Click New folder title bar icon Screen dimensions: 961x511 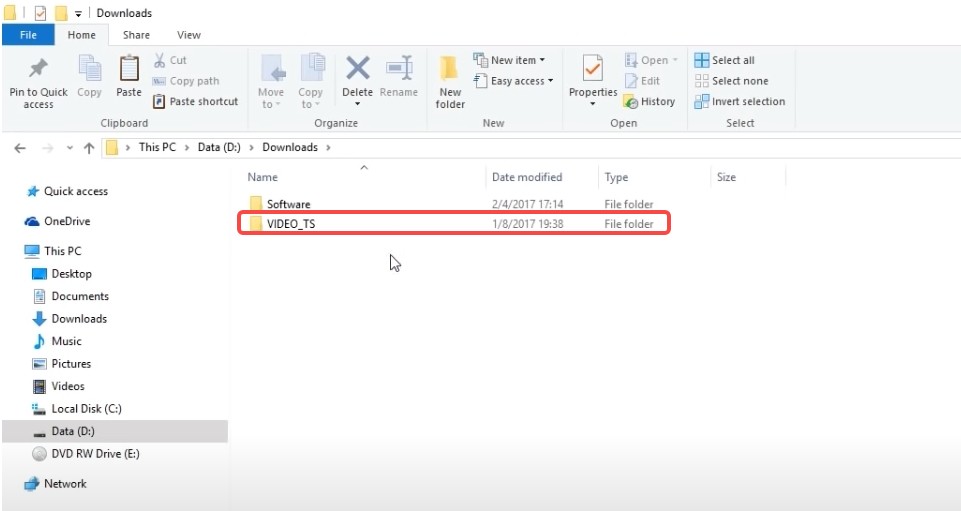pyautogui.click(x=61, y=13)
